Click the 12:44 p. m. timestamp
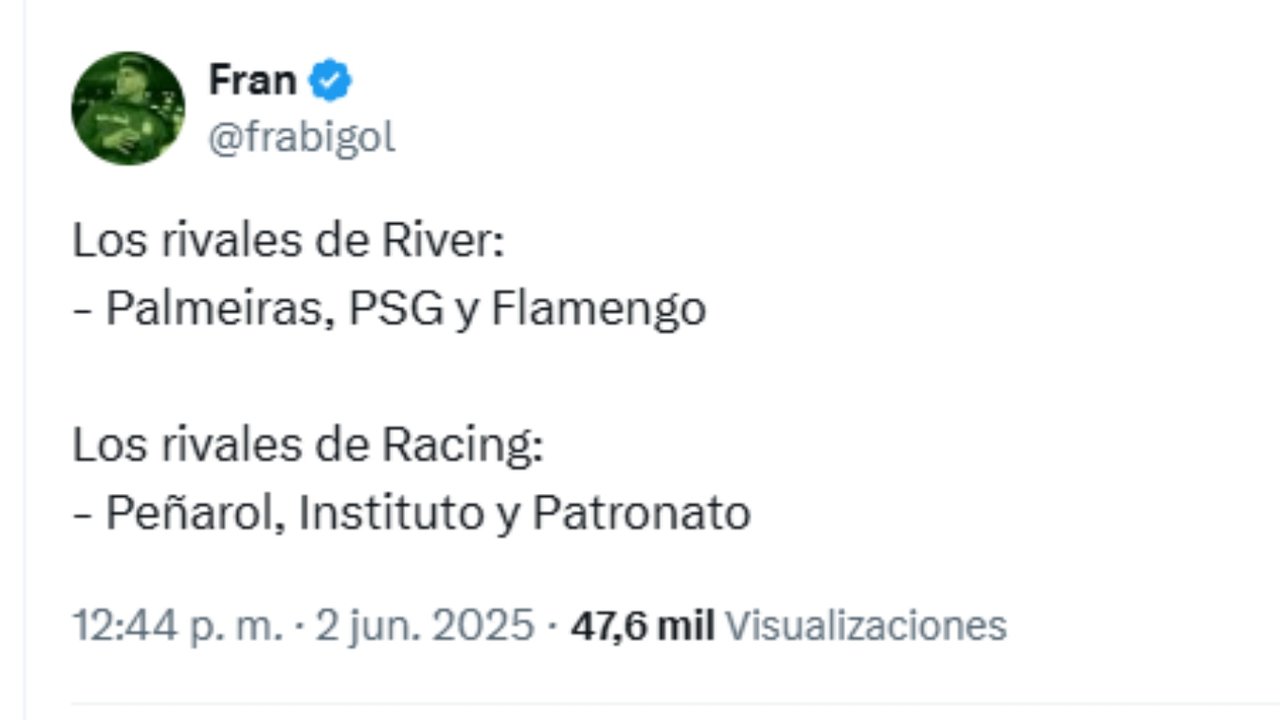This screenshot has height=720, width=1280. tap(178, 626)
